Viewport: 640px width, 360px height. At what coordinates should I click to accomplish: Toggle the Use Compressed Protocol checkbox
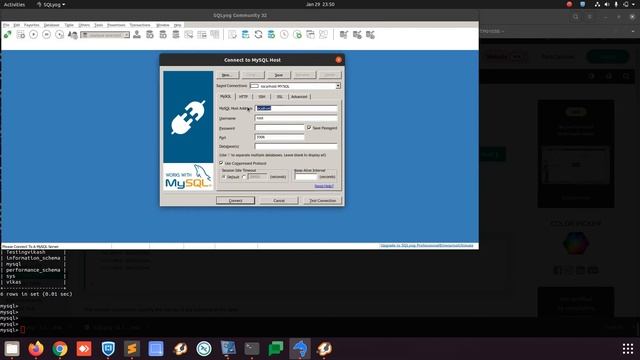[222, 163]
